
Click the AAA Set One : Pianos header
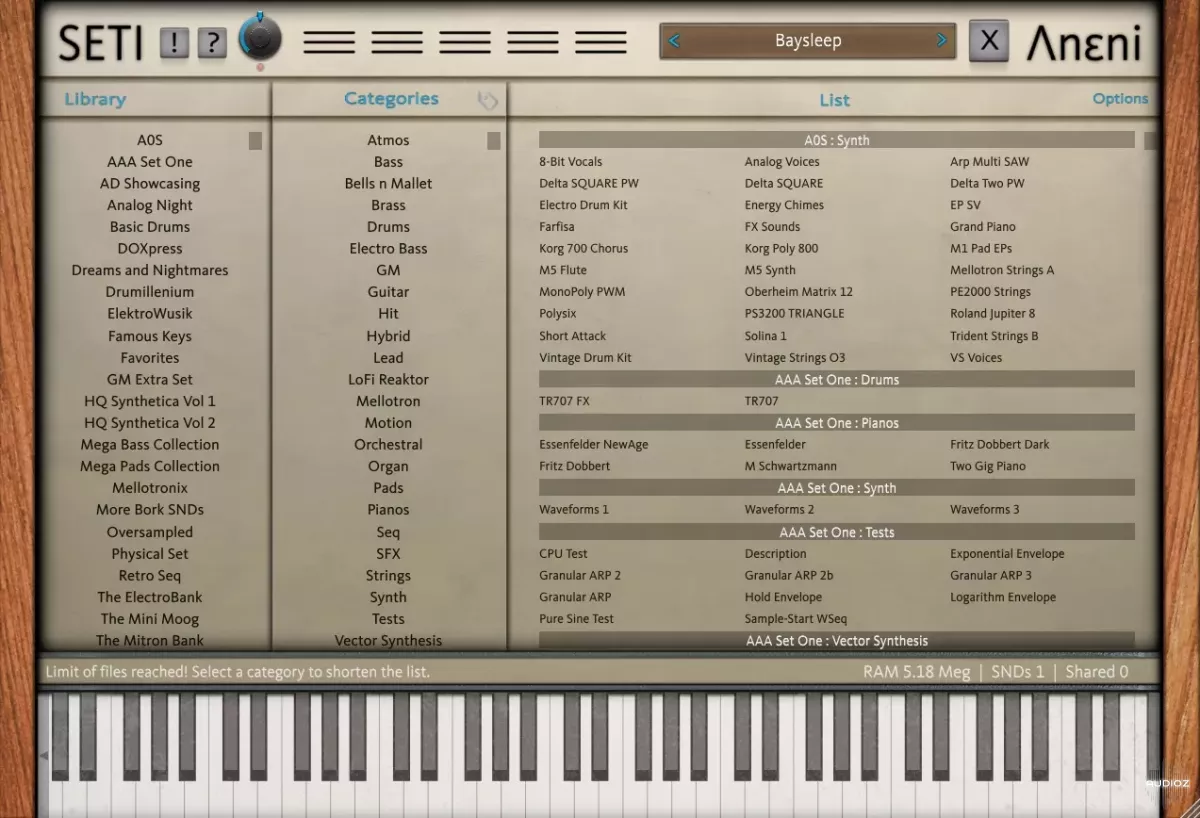837,423
